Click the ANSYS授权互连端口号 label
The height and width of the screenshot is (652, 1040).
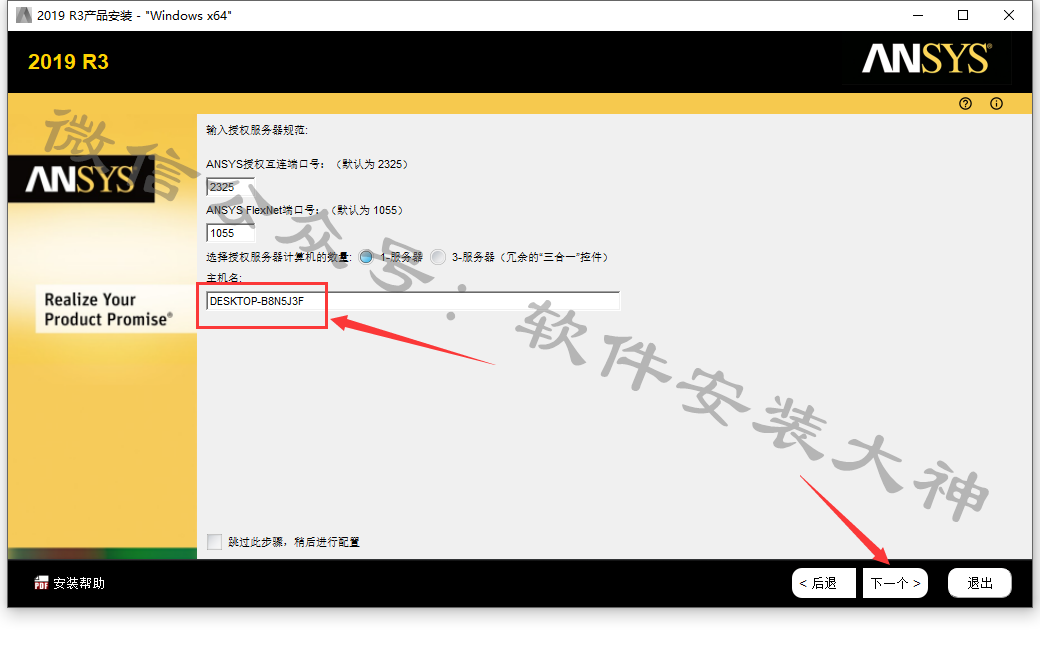[x=265, y=164]
